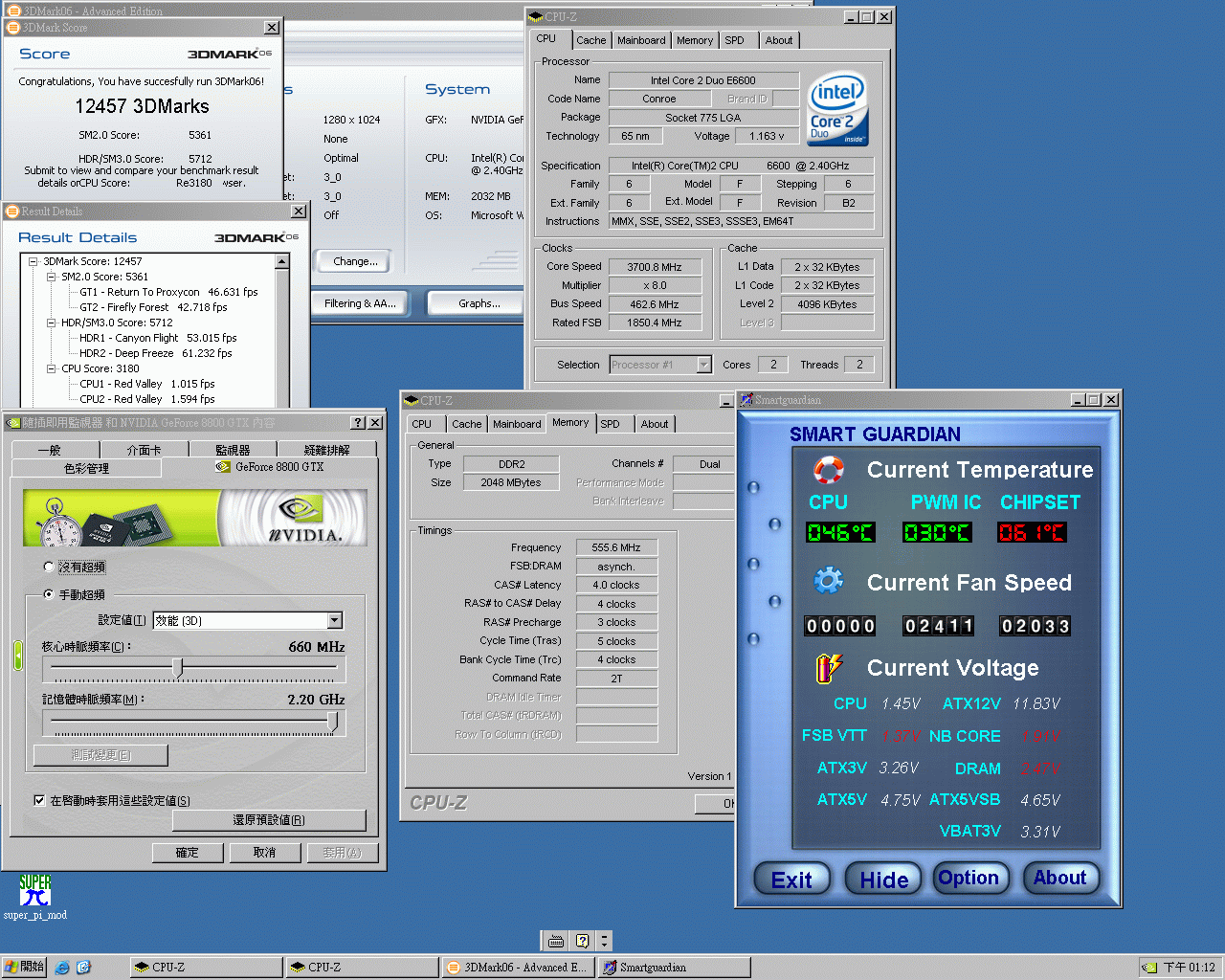Click the voltage battery icon in Smart Guardian
The height and width of the screenshot is (980, 1225).
828,667
